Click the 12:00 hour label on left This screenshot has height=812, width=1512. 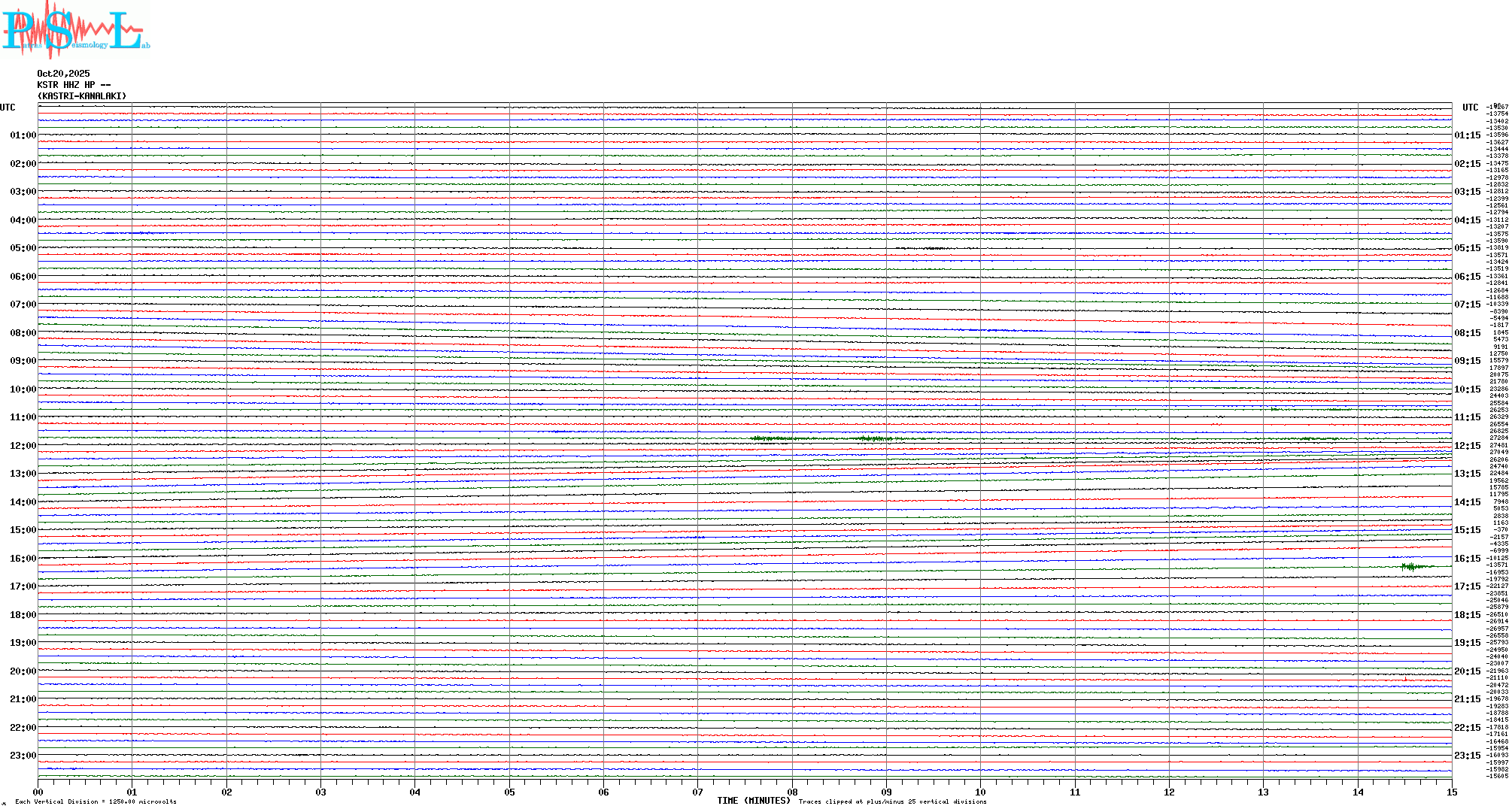pyautogui.click(x=23, y=446)
